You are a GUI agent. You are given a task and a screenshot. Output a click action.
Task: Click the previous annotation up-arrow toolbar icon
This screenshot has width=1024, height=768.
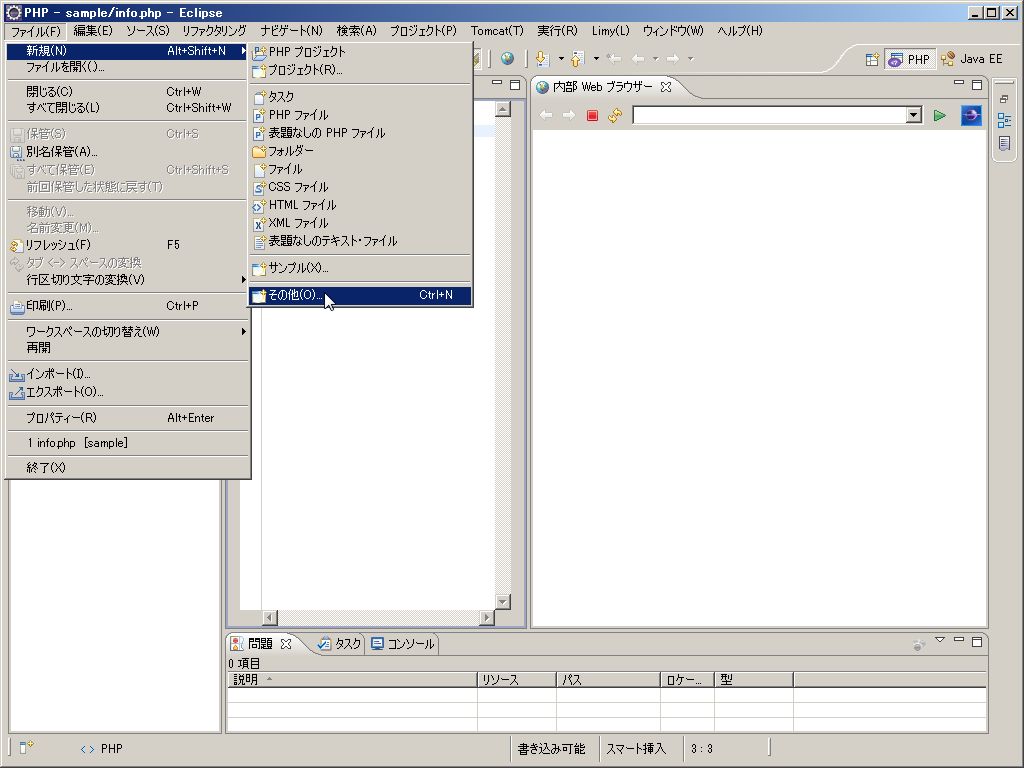click(577, 59)
